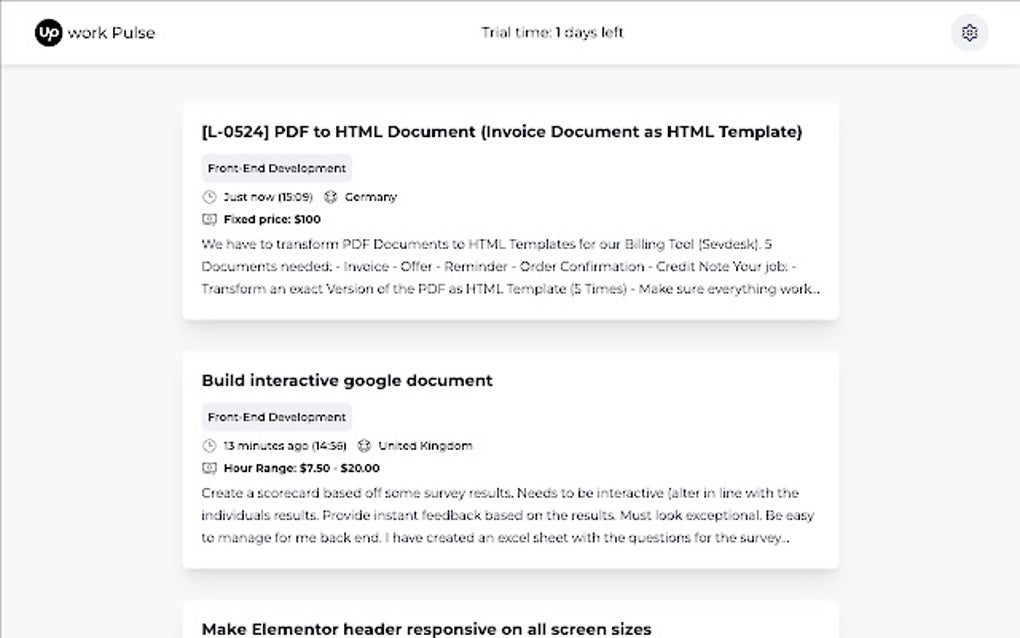Click the clock icon on the PDF to HTML job
This screenshot has width=1020, height=638.
(x=208, y=196)
